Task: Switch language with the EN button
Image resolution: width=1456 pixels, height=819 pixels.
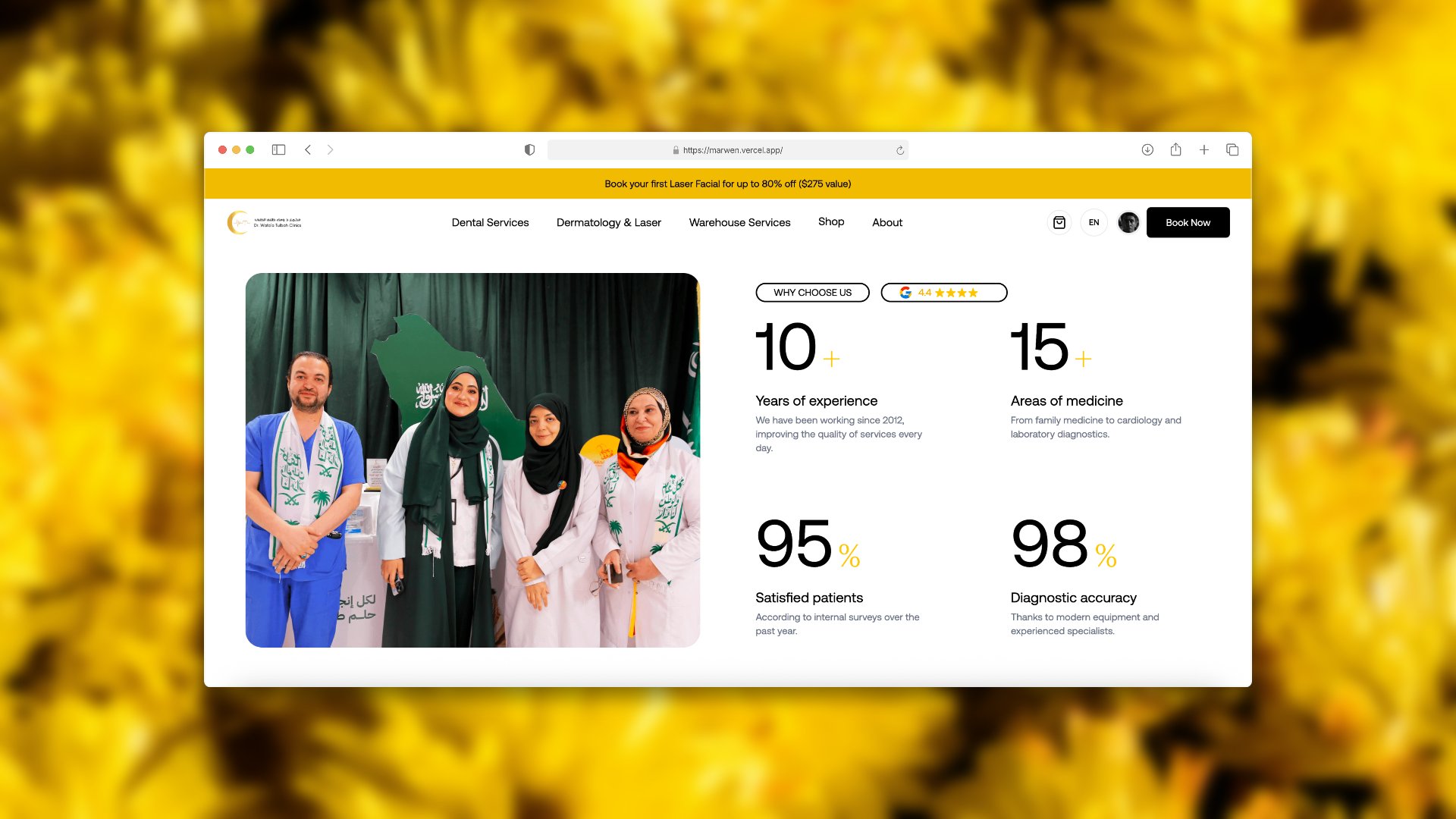Action: pyautogui.click(x=1094, y=222)
